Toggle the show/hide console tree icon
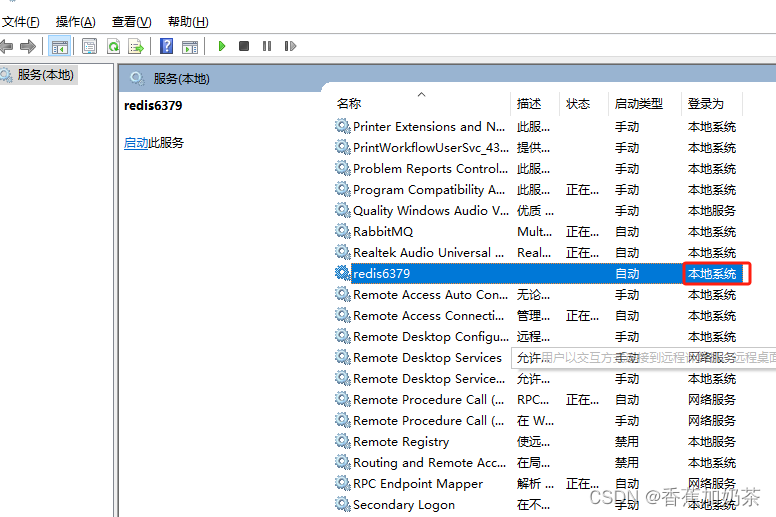 pos(59,47)
